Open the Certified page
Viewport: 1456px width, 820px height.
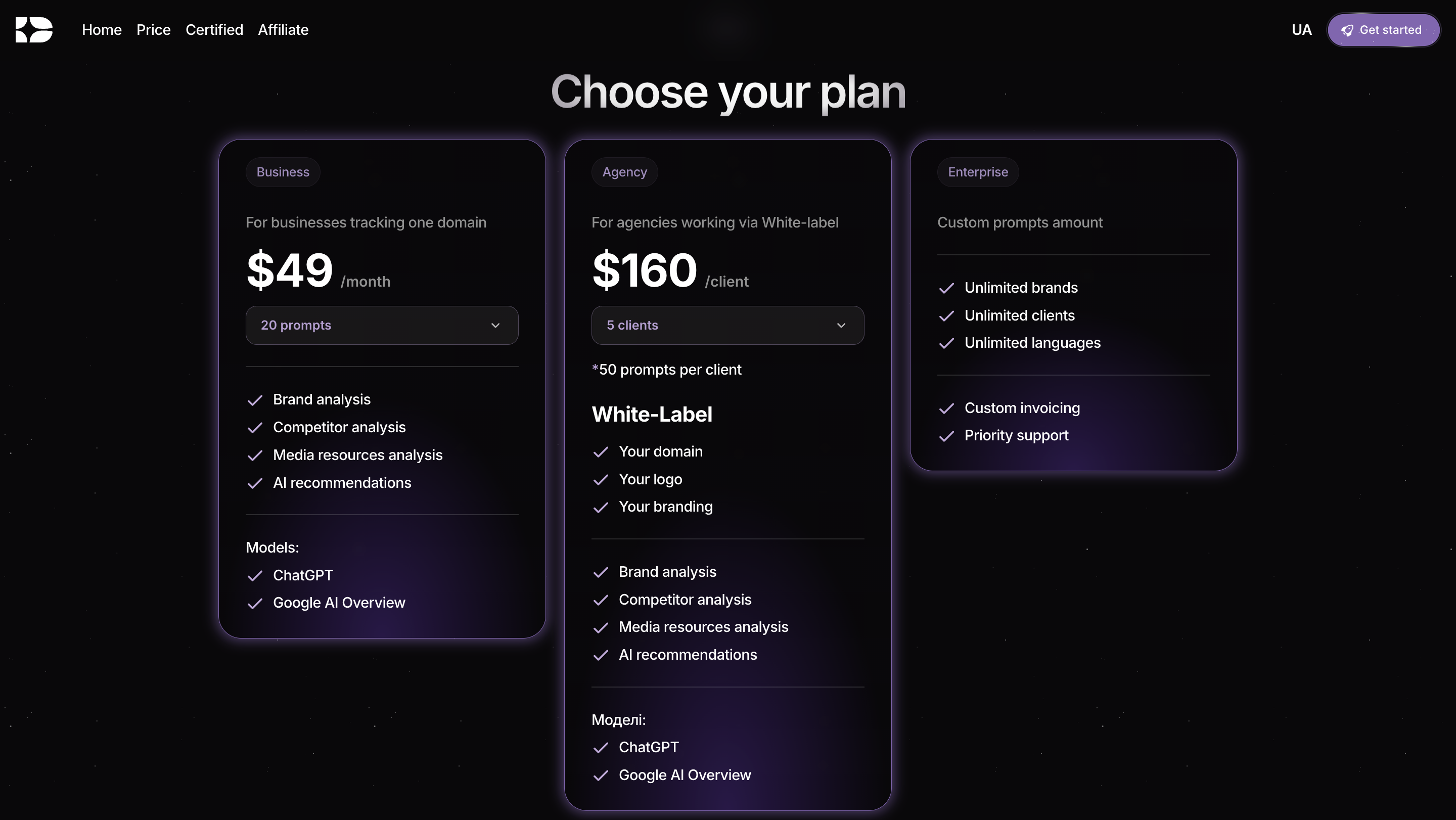[x=214, y=30]
